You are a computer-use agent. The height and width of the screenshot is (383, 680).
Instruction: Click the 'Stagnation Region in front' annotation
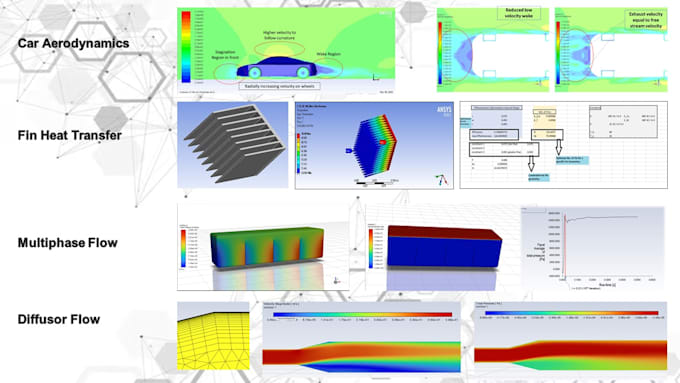coord(225,55)
